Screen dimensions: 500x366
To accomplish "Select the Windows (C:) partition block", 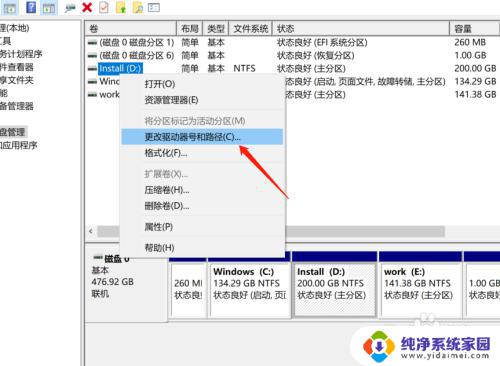I will (249, 289).
